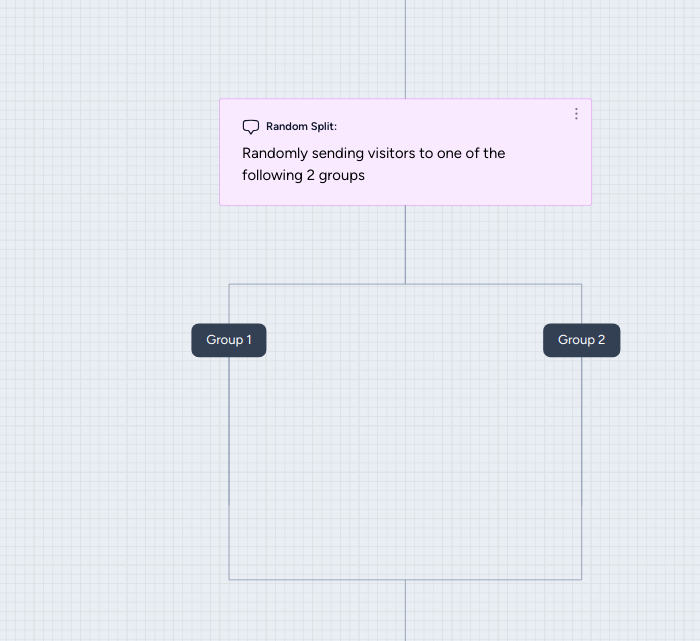Click empty grid left of Random Split card
Screen dimensions: 700x641
coord(110,150)
